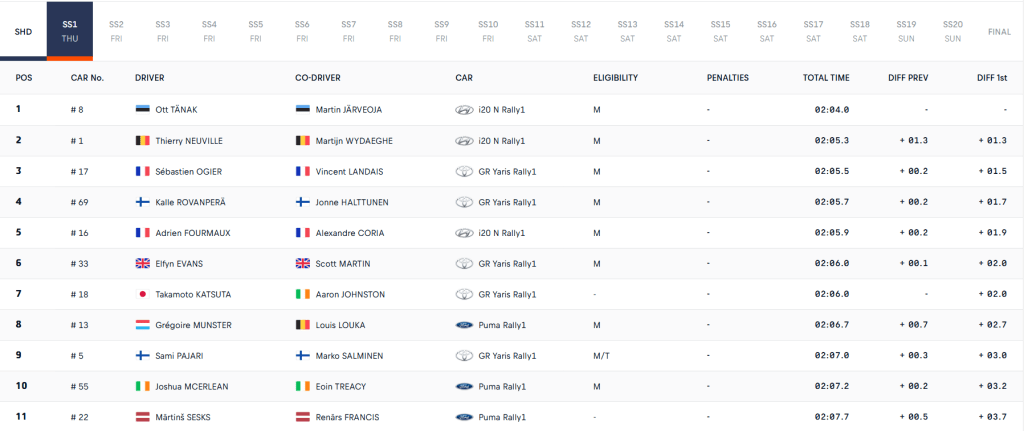Click Irish flag next to Eoin TREACY

(303, 386)
